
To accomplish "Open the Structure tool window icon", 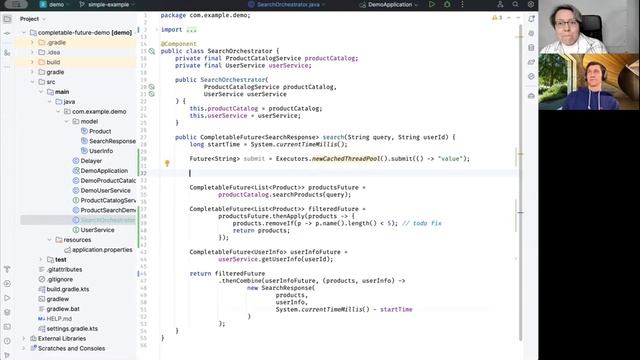I will tap(7, 53).
